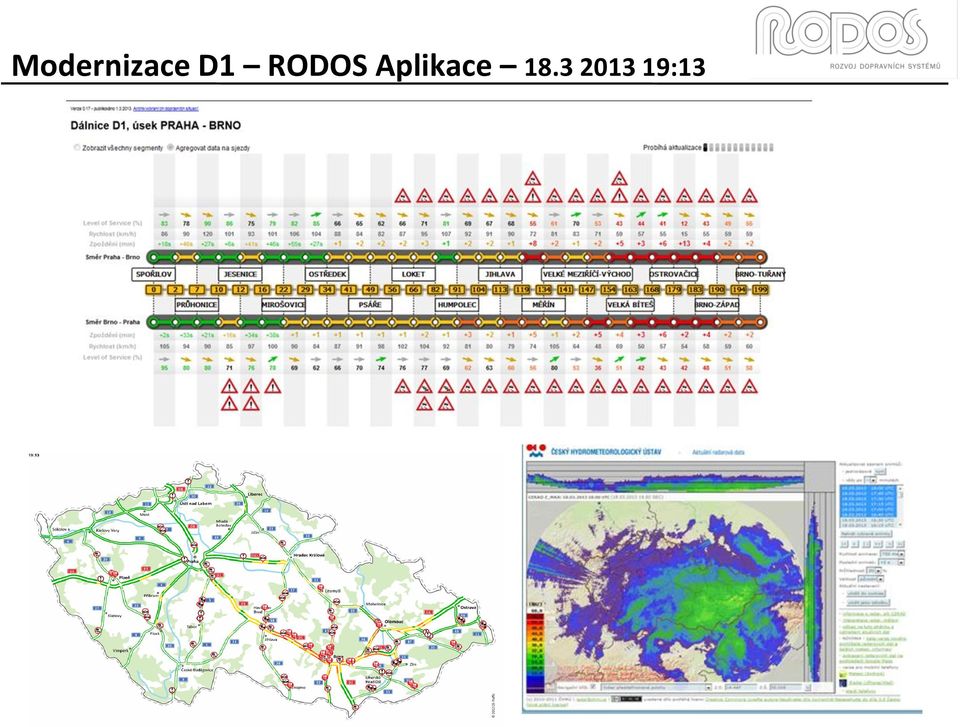Click the HUMPOLEC exit label
The width and height of the screenshot is (960, 727).
[x=457, y=304]
